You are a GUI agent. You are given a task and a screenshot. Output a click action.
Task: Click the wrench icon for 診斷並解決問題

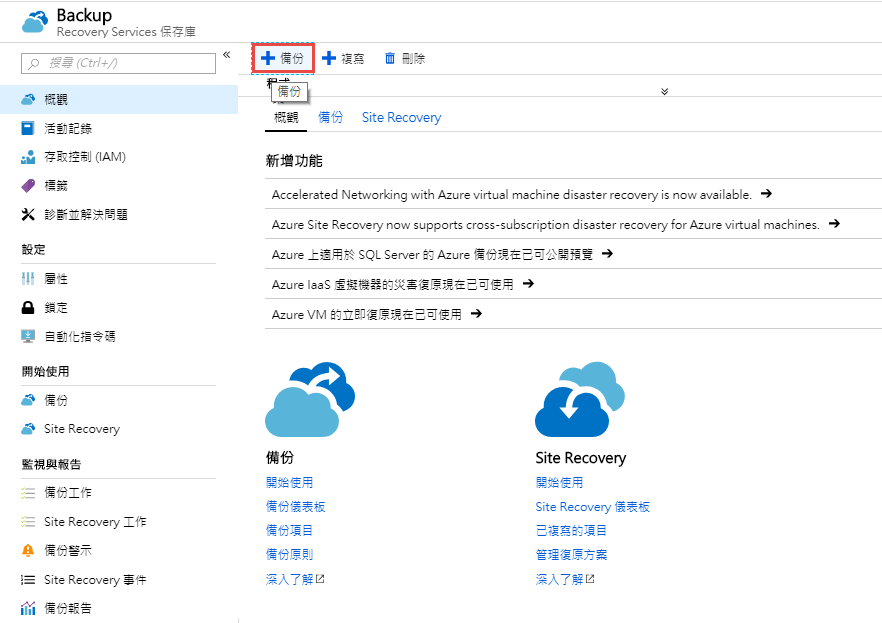[28, 214]
